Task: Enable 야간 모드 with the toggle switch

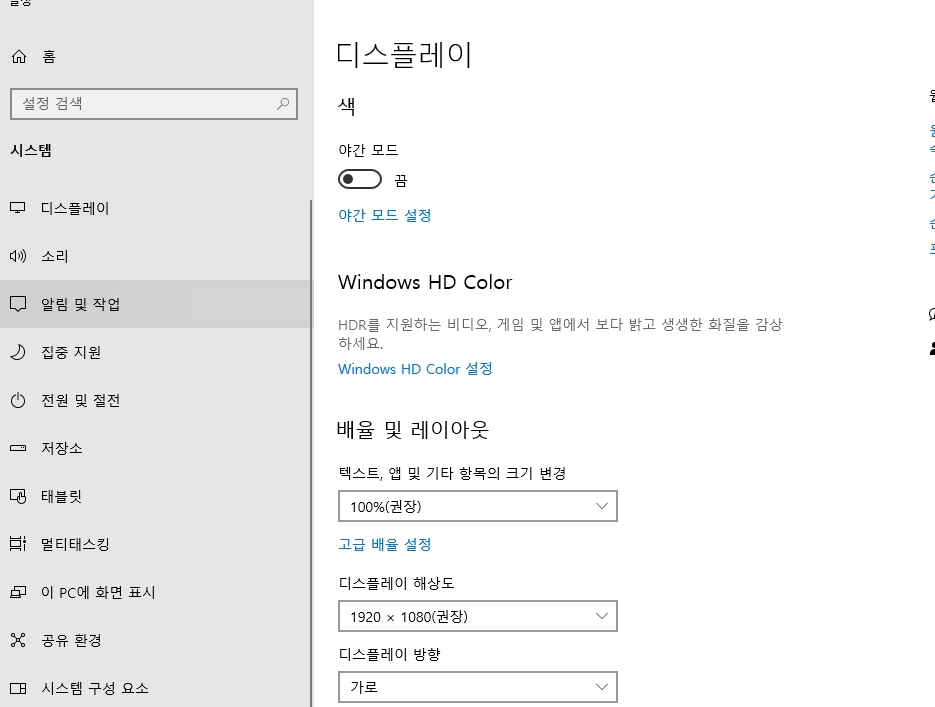Action: click(360, 178)
